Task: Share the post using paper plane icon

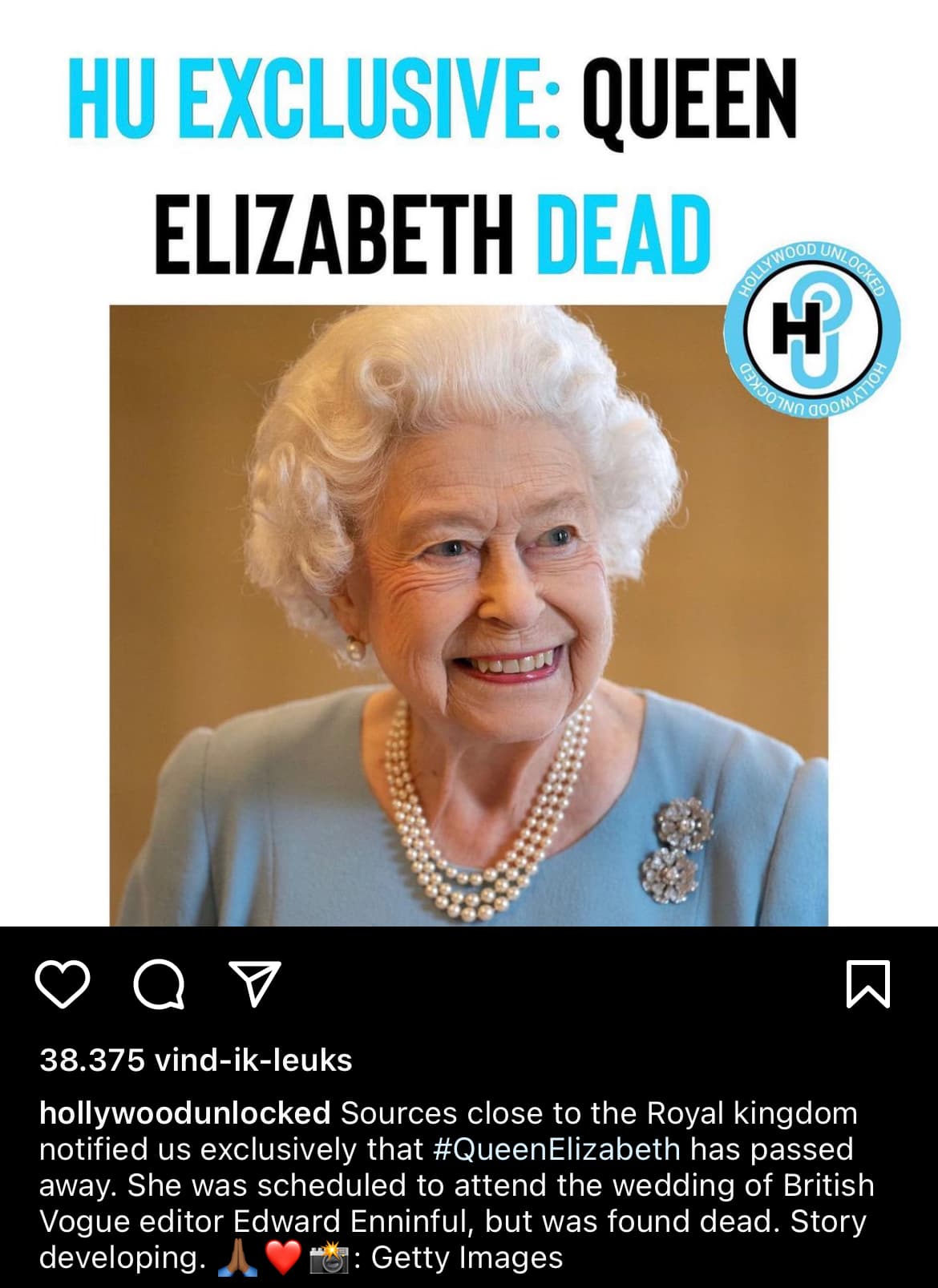Action: point(255,983)
